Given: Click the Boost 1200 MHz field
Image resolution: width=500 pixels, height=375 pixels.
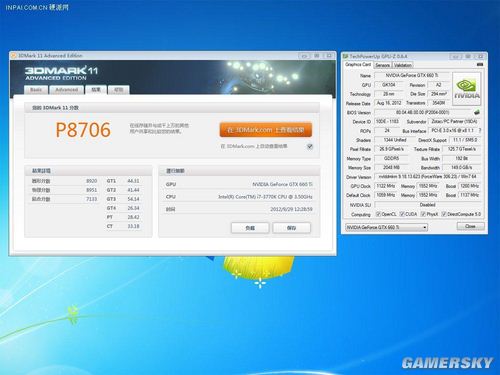Looking at the screenshot, I should pyautogui.click(x=470, y=186).
